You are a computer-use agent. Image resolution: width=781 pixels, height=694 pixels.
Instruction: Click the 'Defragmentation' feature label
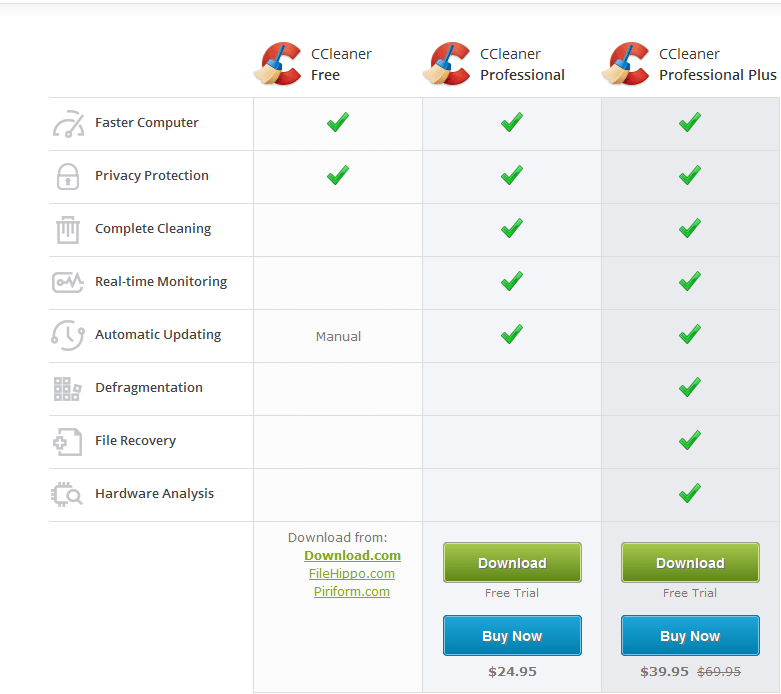pos(148,388)
